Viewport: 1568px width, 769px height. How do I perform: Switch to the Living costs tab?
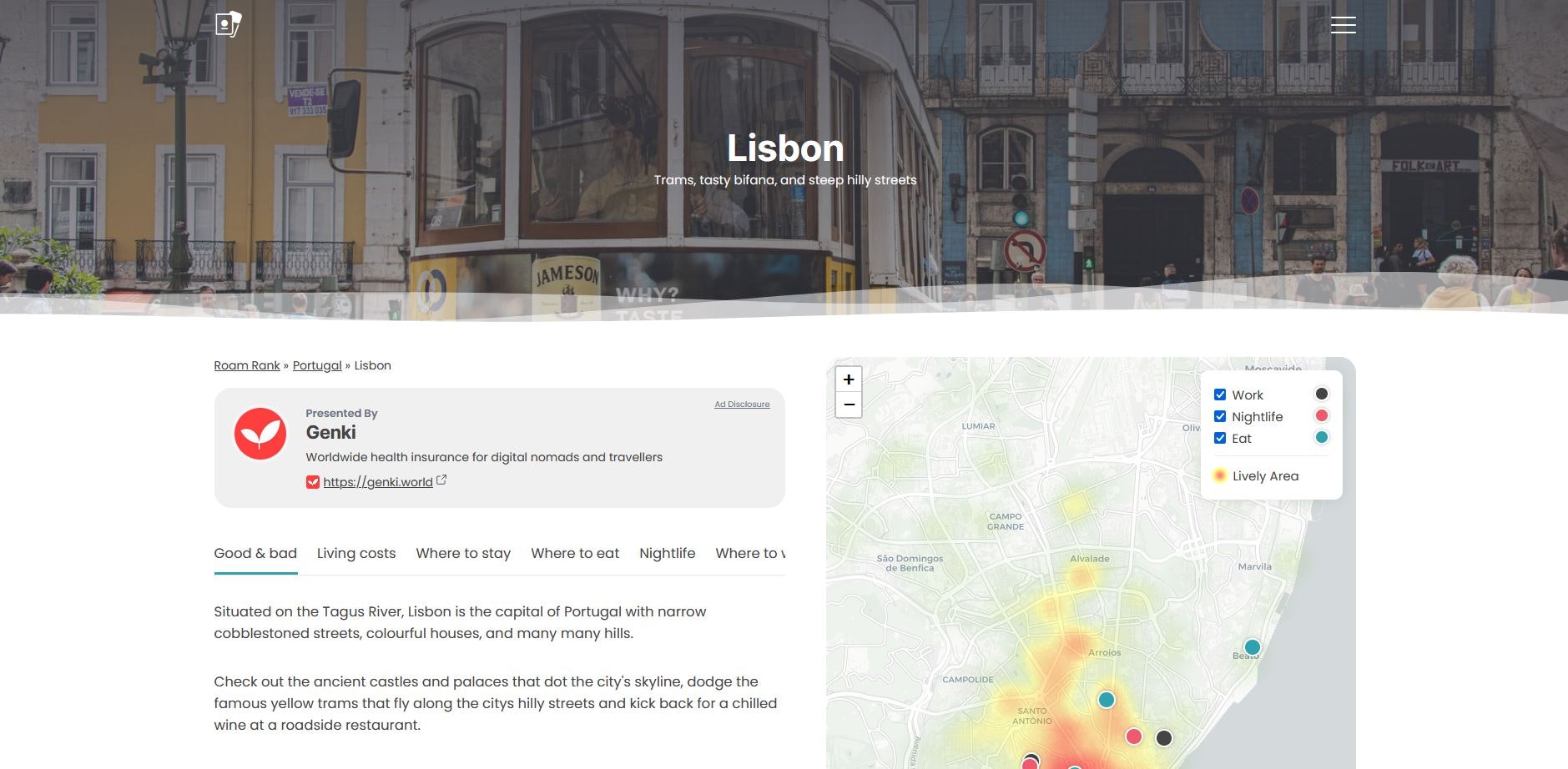(356, 553)
